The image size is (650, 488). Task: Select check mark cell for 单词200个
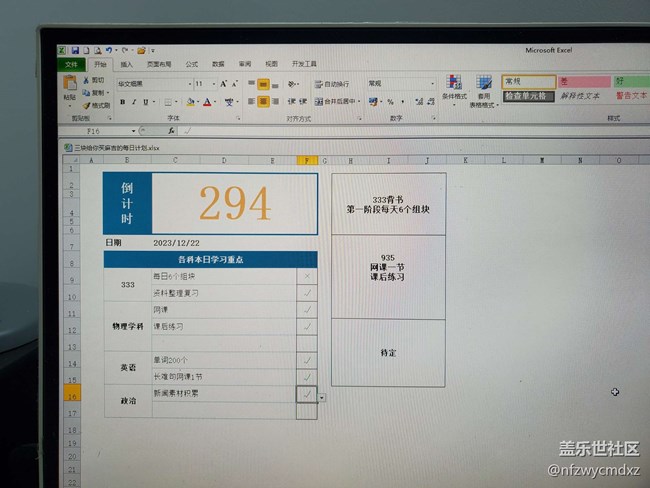click(x=307, y=360)
